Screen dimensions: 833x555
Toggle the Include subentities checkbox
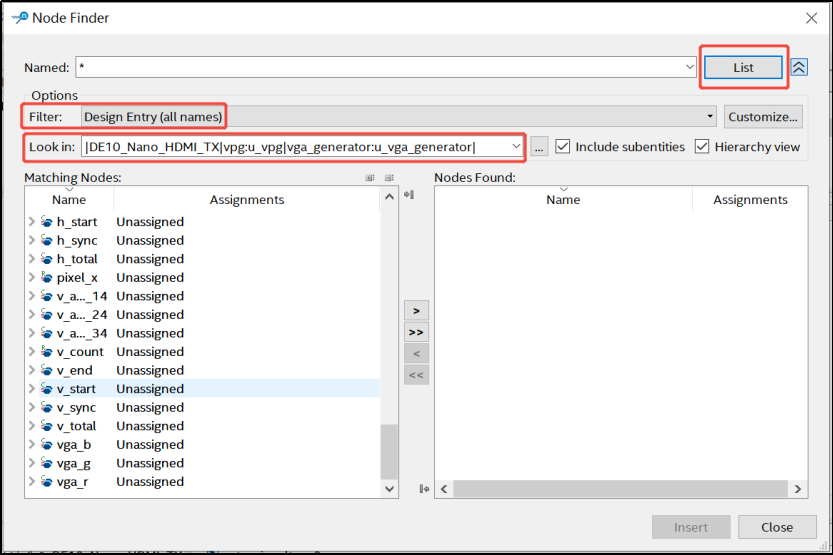(x=563, y=147)
